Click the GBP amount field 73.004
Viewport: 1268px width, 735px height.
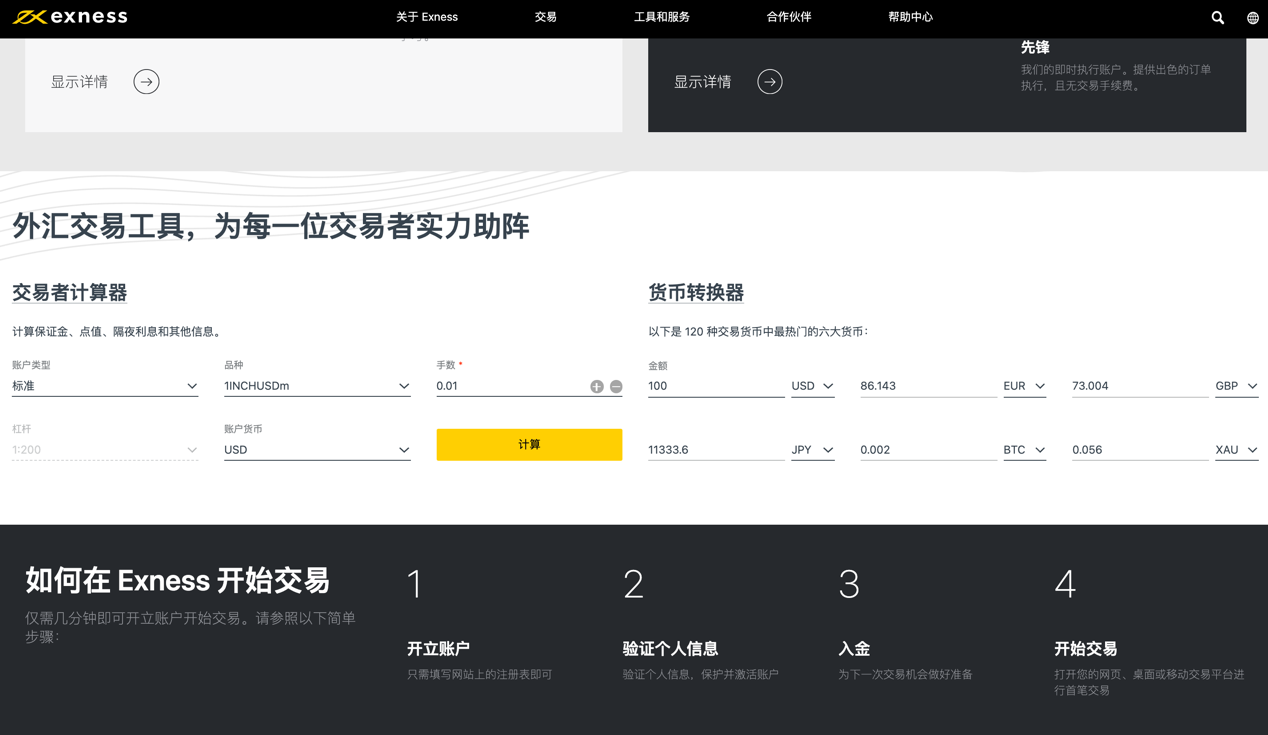coord(1140,386)
